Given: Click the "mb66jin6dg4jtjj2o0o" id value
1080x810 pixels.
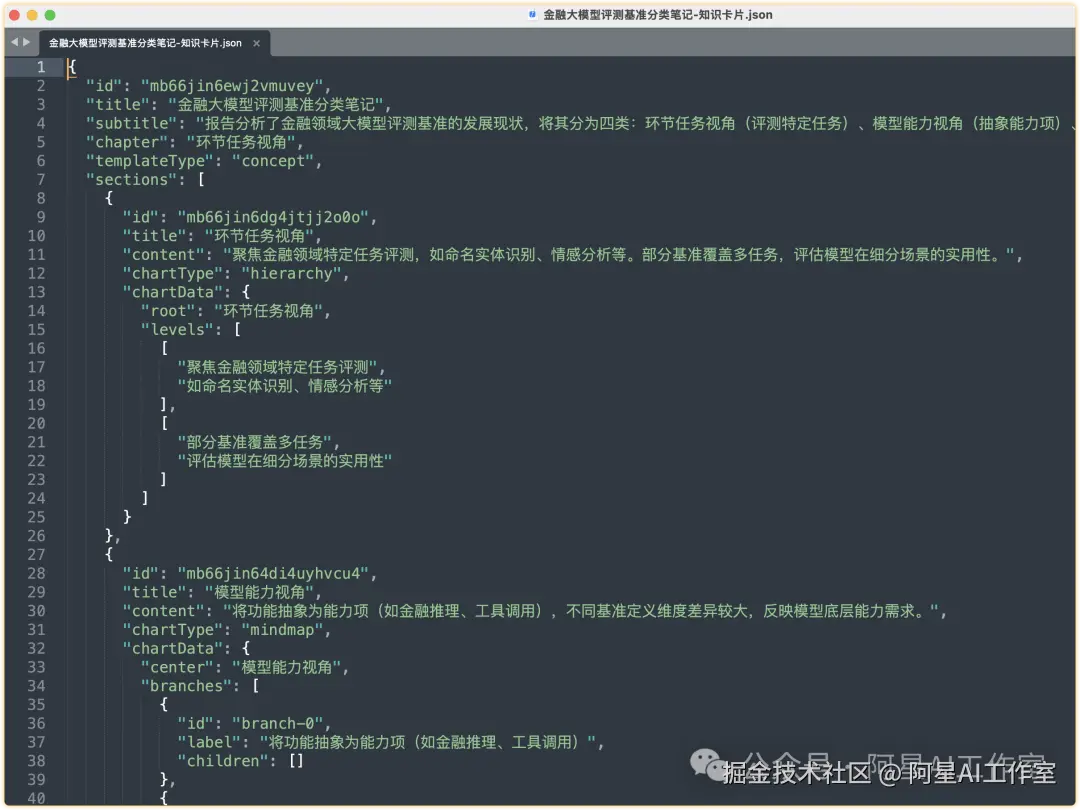Looking at the screenshot, I should pyautogui.click(x=273, y=218).
